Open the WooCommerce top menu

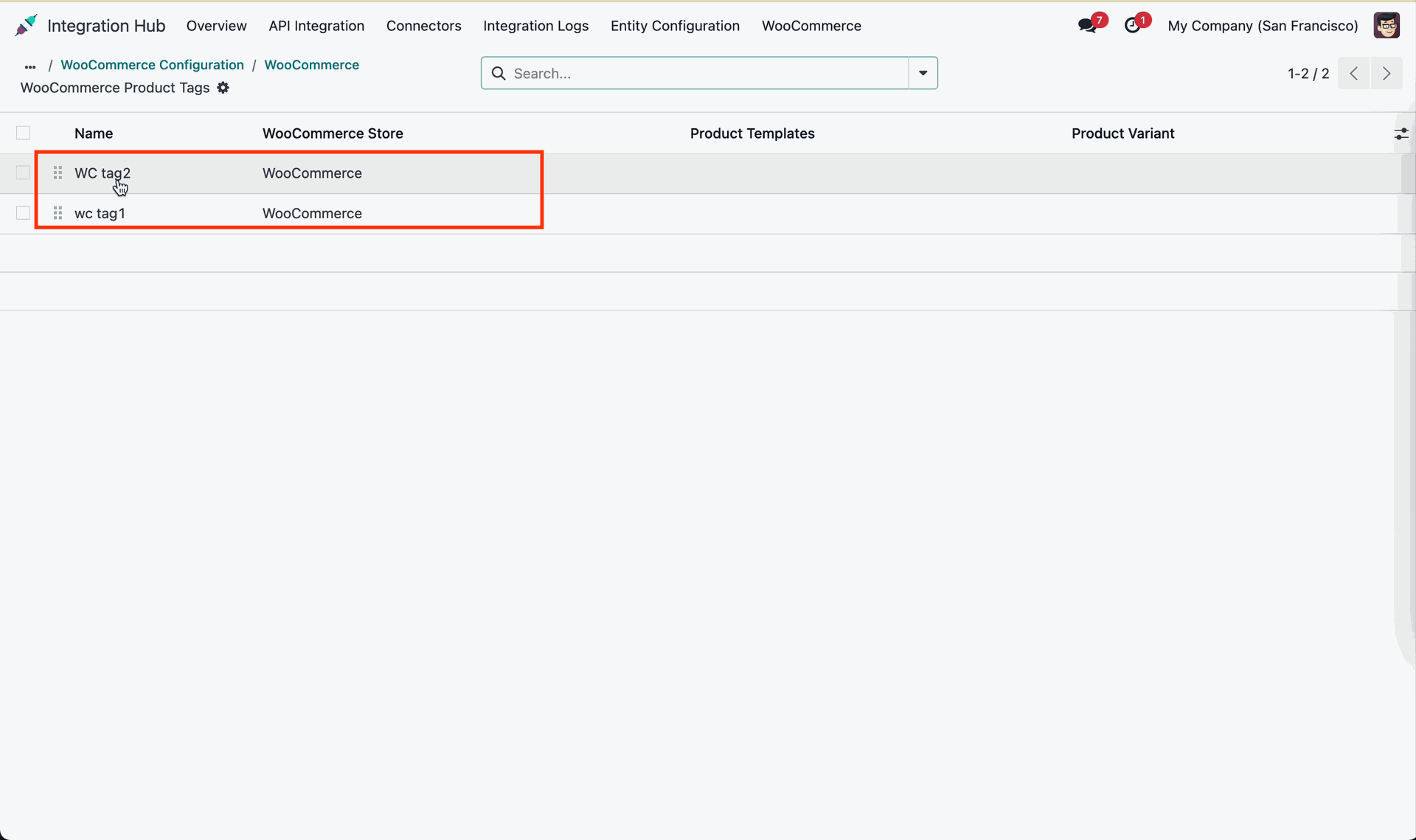click(811, 26)
